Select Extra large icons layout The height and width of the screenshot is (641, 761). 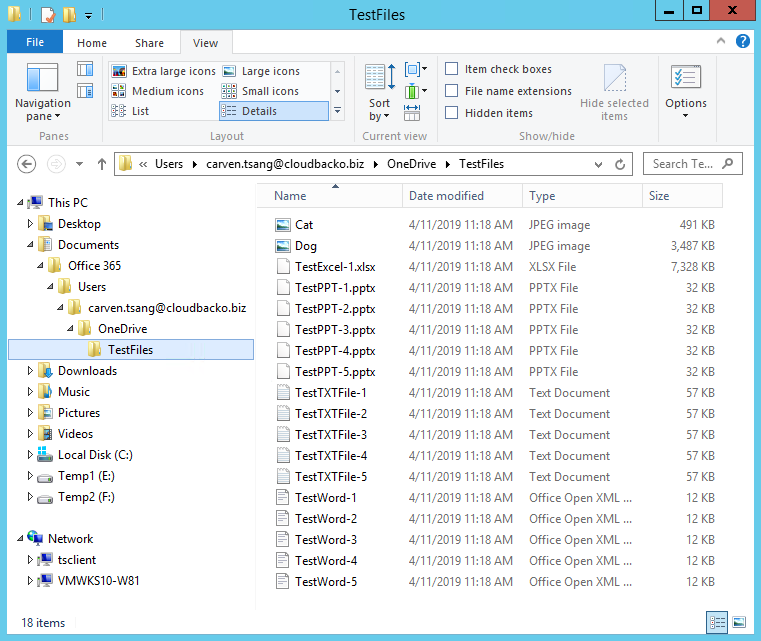click(x=163, y=71)
